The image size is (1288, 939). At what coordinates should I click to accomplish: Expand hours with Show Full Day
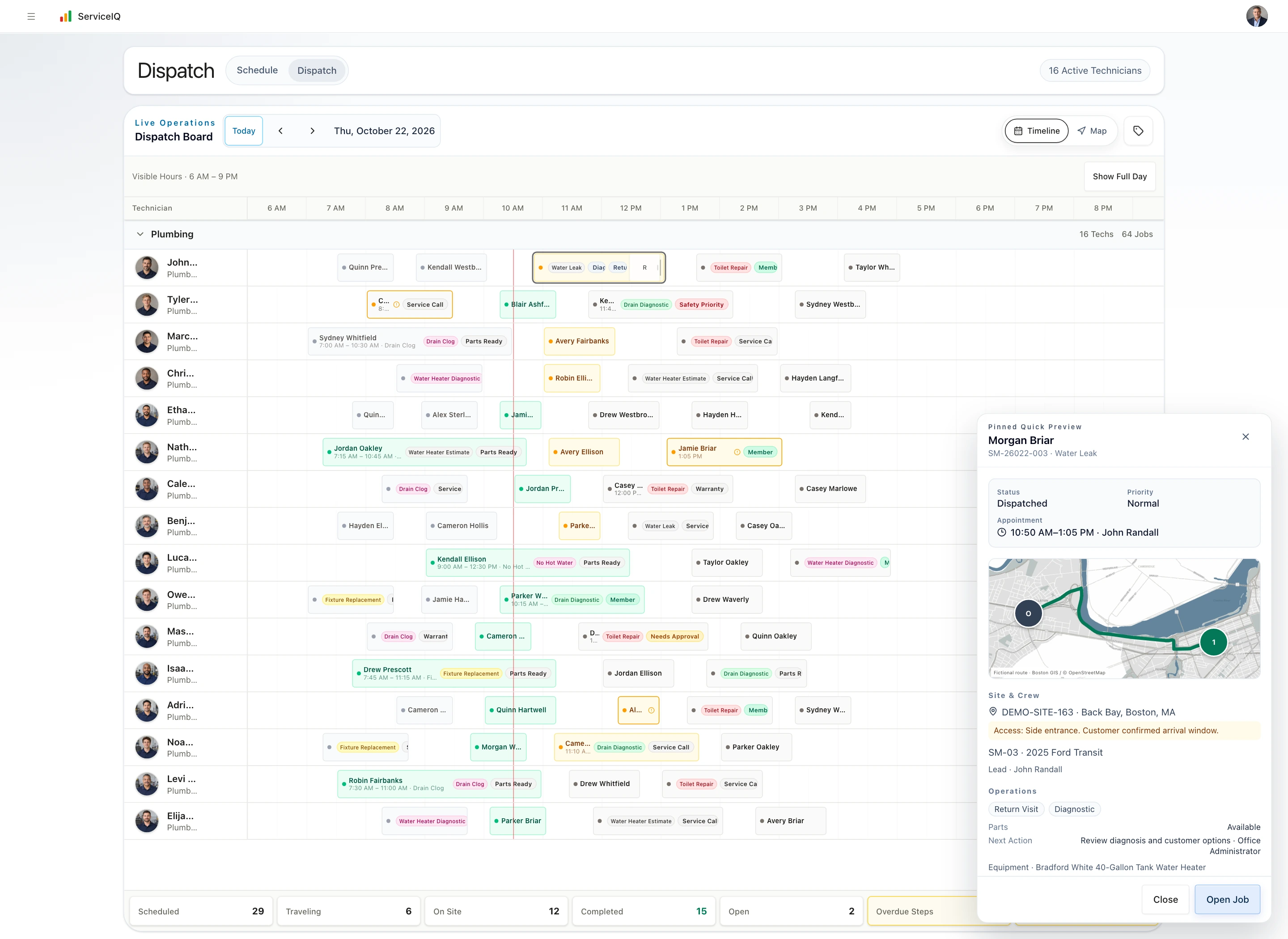[1119, 177]
